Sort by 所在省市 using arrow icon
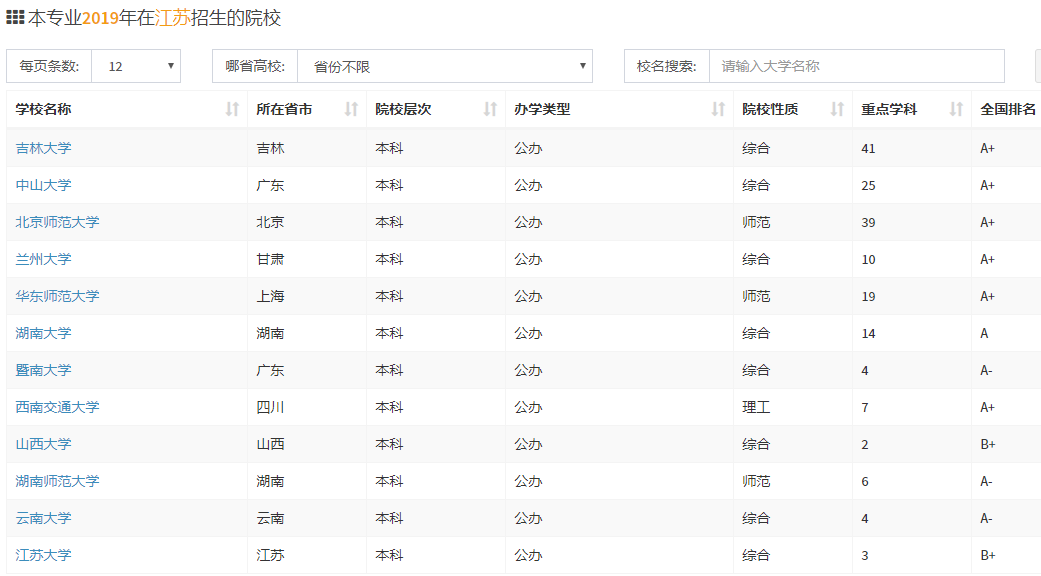1041x576 pixels. coord(351,109)
